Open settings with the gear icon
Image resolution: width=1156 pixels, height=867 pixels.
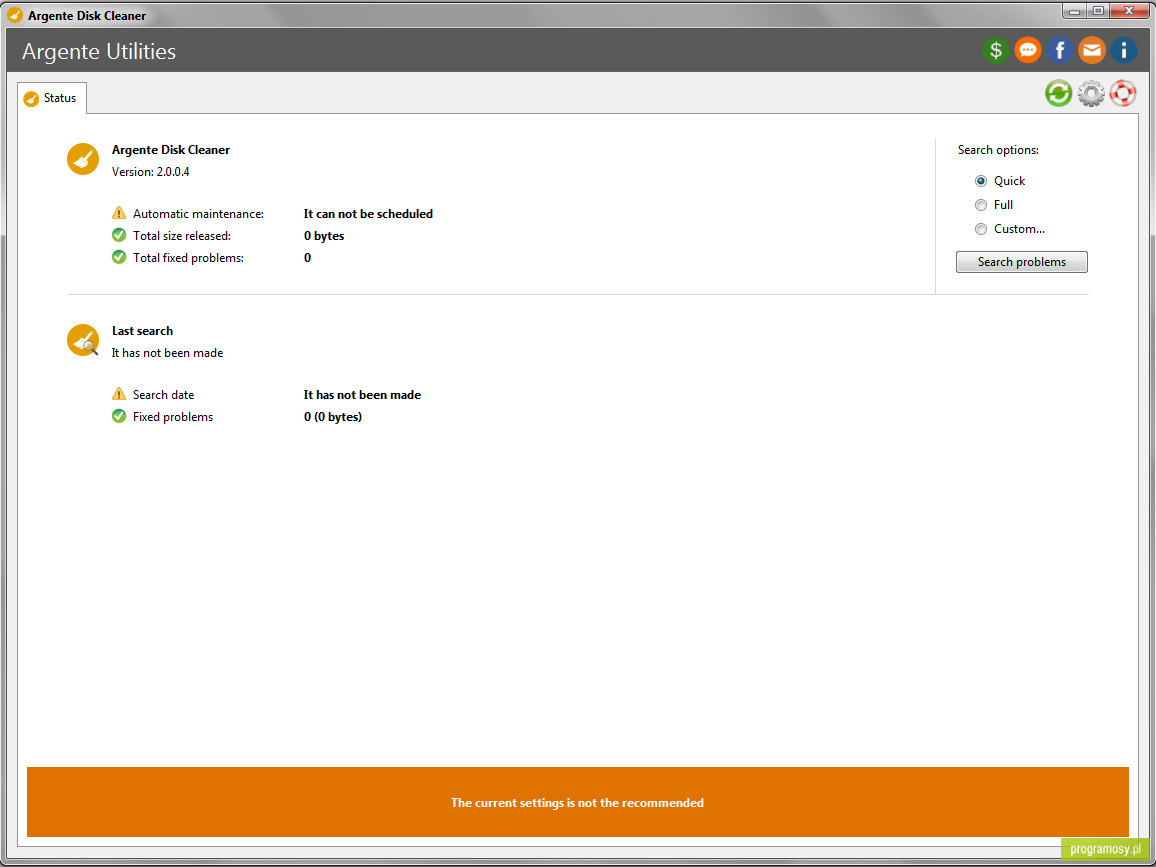pos(1091,94)
